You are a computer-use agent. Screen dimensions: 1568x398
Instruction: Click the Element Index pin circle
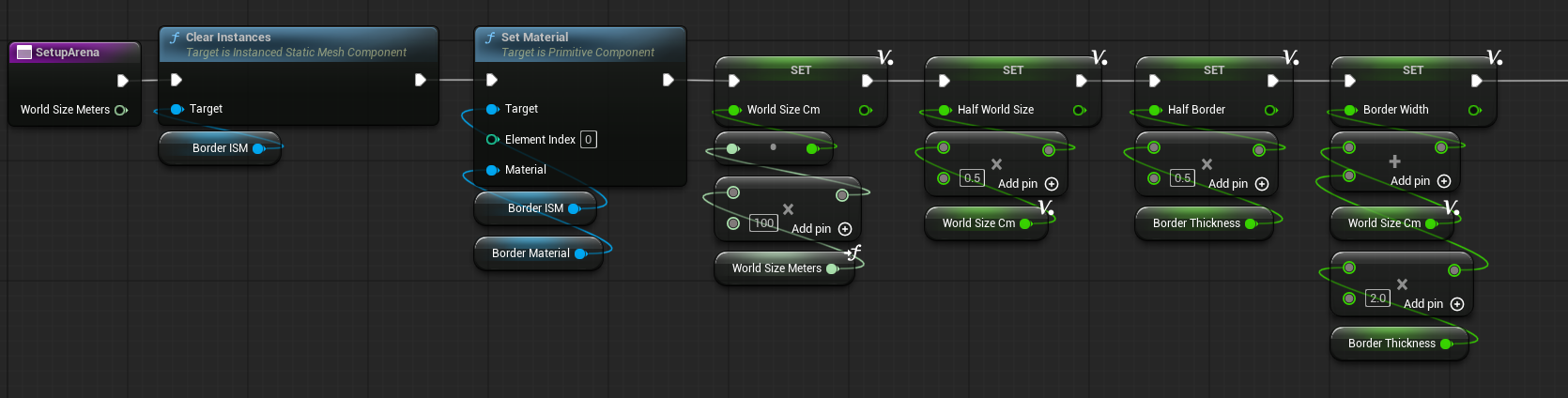[x=492, y=140]
